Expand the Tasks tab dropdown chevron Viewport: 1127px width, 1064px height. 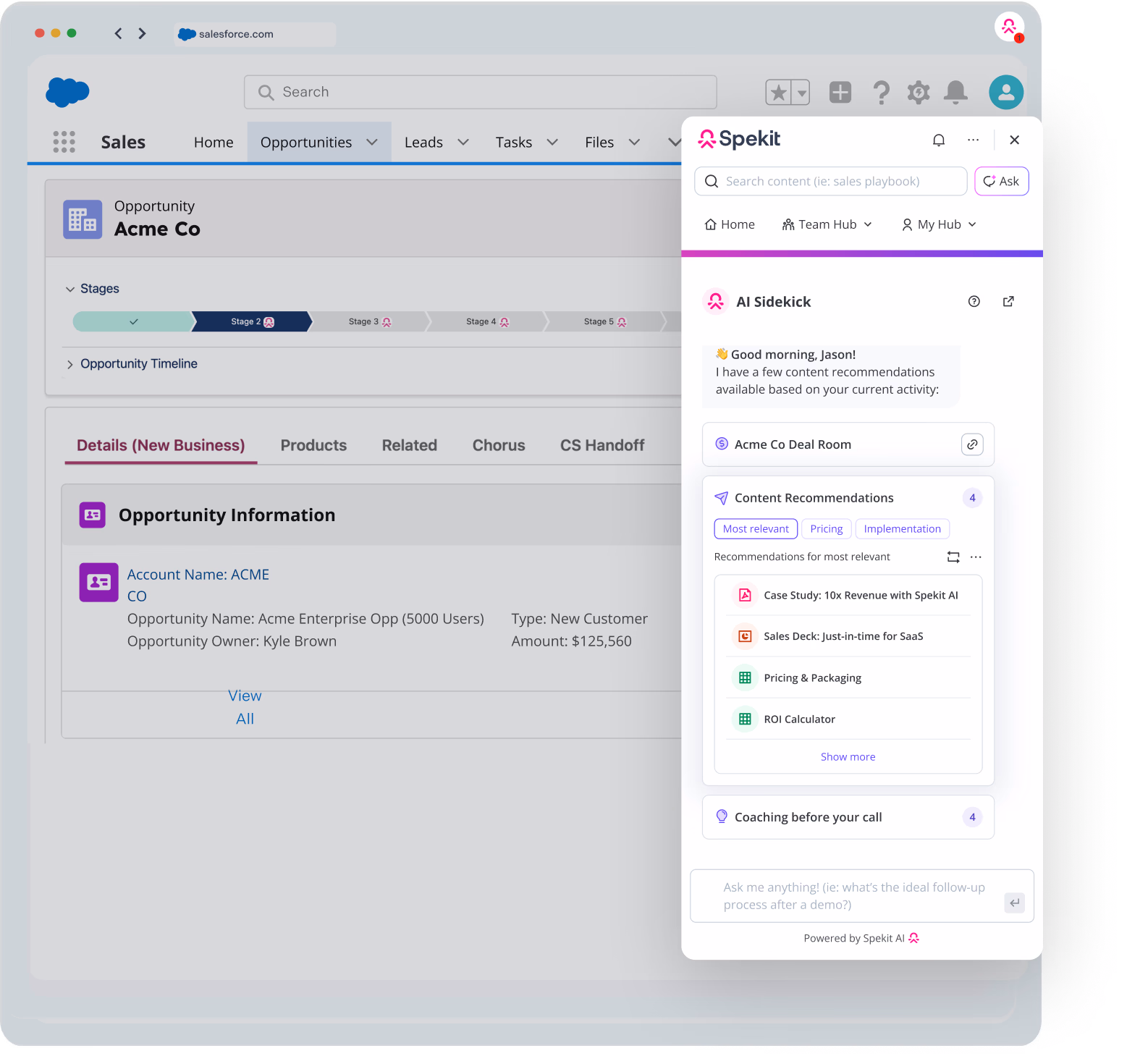coord(552,142)
